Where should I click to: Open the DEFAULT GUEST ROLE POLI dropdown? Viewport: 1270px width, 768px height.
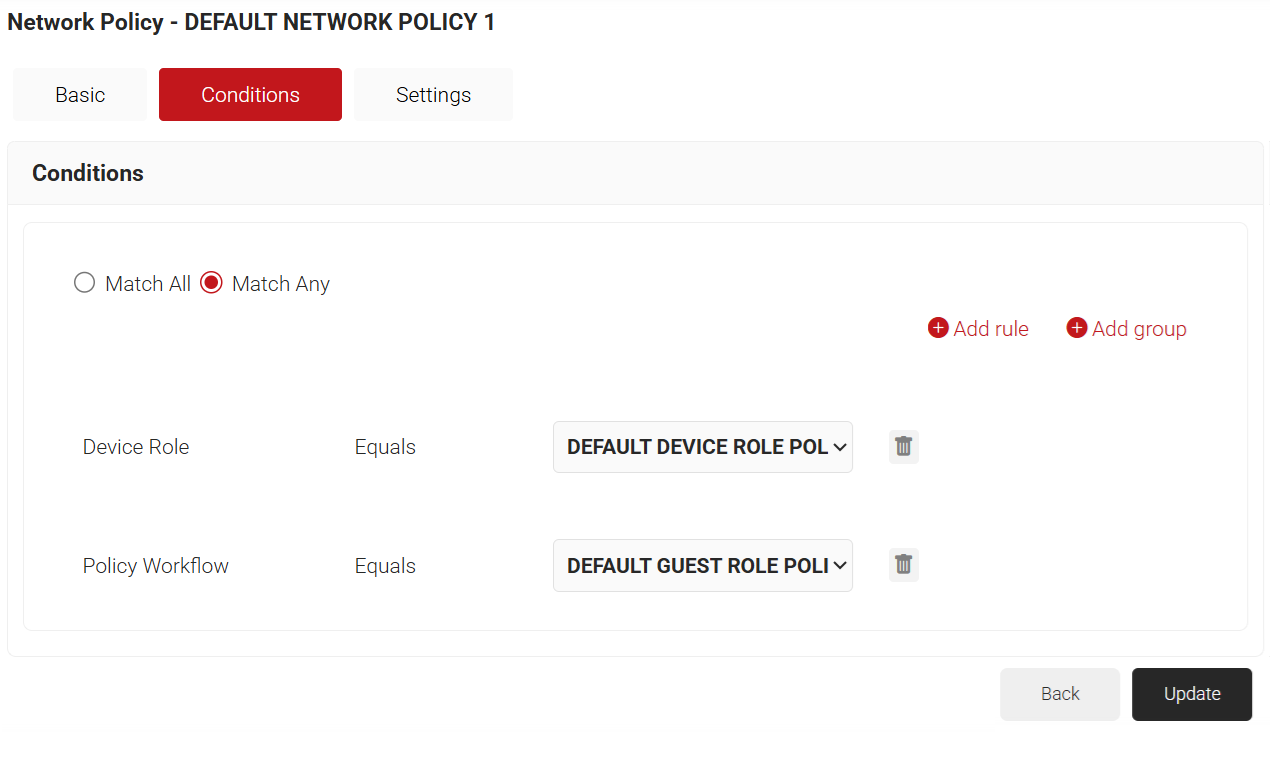[x=696, y=565]
